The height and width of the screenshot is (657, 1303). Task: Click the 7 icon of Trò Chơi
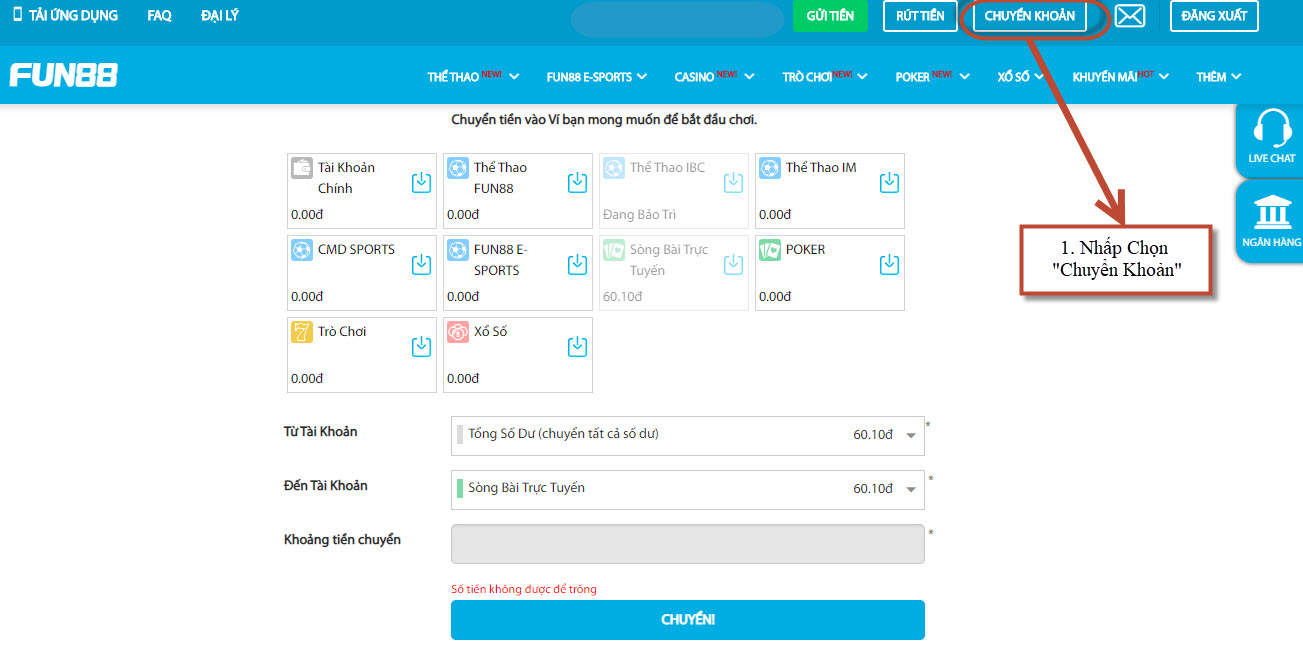[x=302, y=332]
